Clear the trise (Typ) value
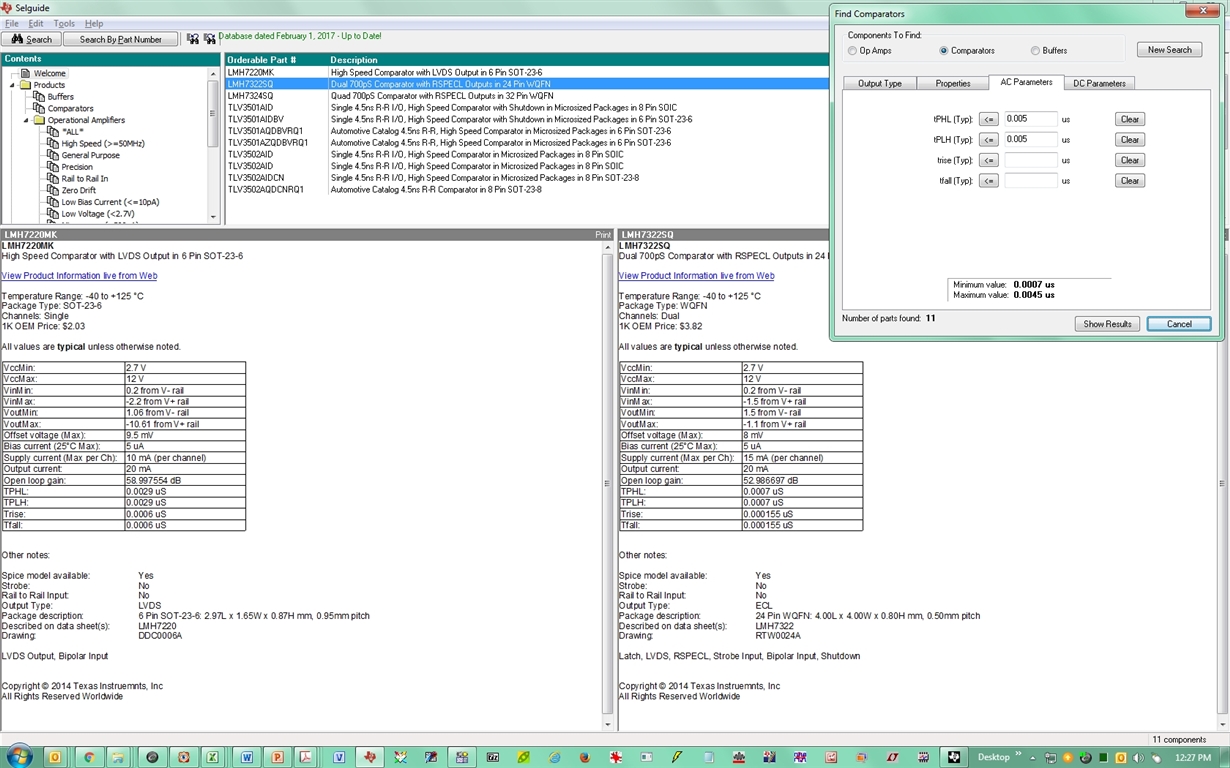1230x768 pixels. tap(1130, 160)
